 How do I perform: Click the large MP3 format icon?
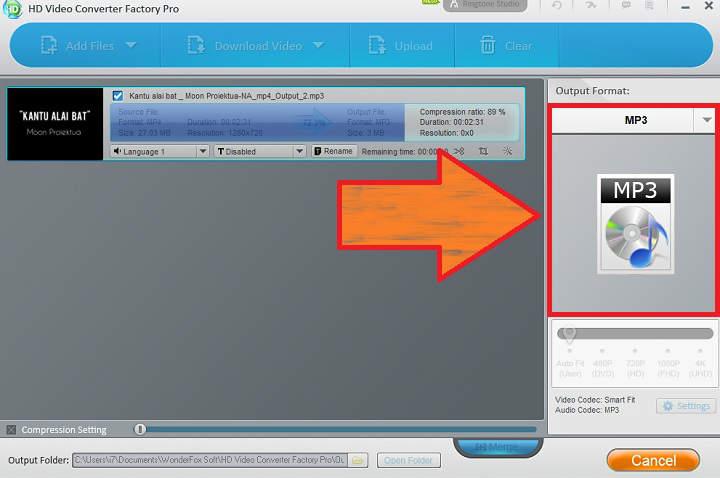[635, 224]
